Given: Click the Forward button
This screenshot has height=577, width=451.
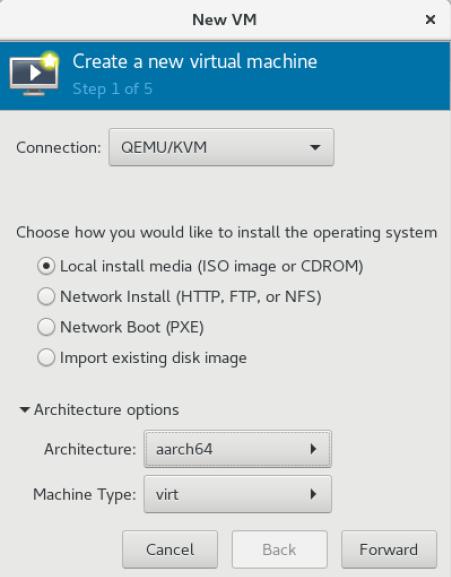Looking at the screenshot, I should point(389,550).
